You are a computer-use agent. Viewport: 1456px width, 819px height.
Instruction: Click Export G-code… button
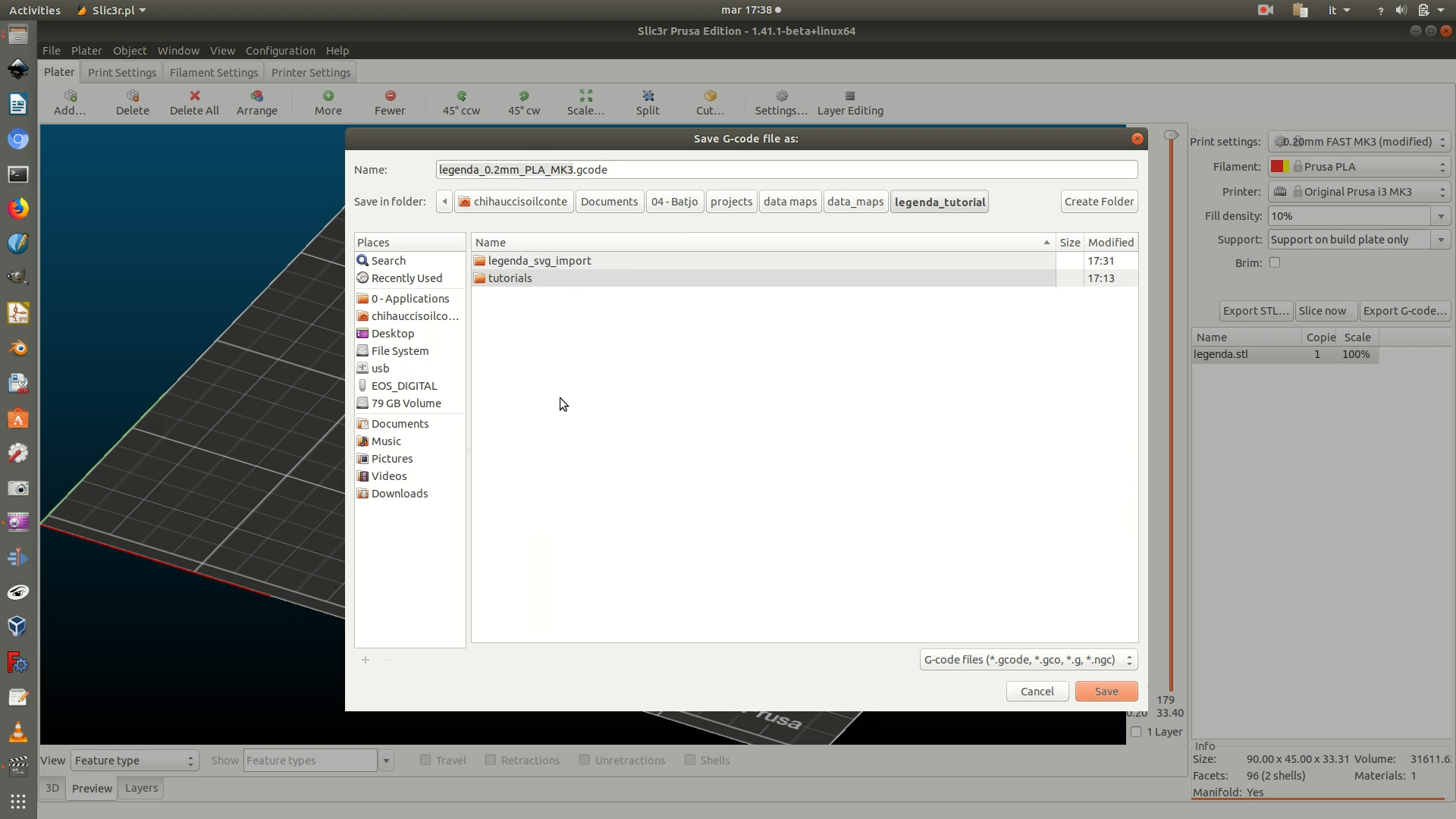click(1405, 311)
